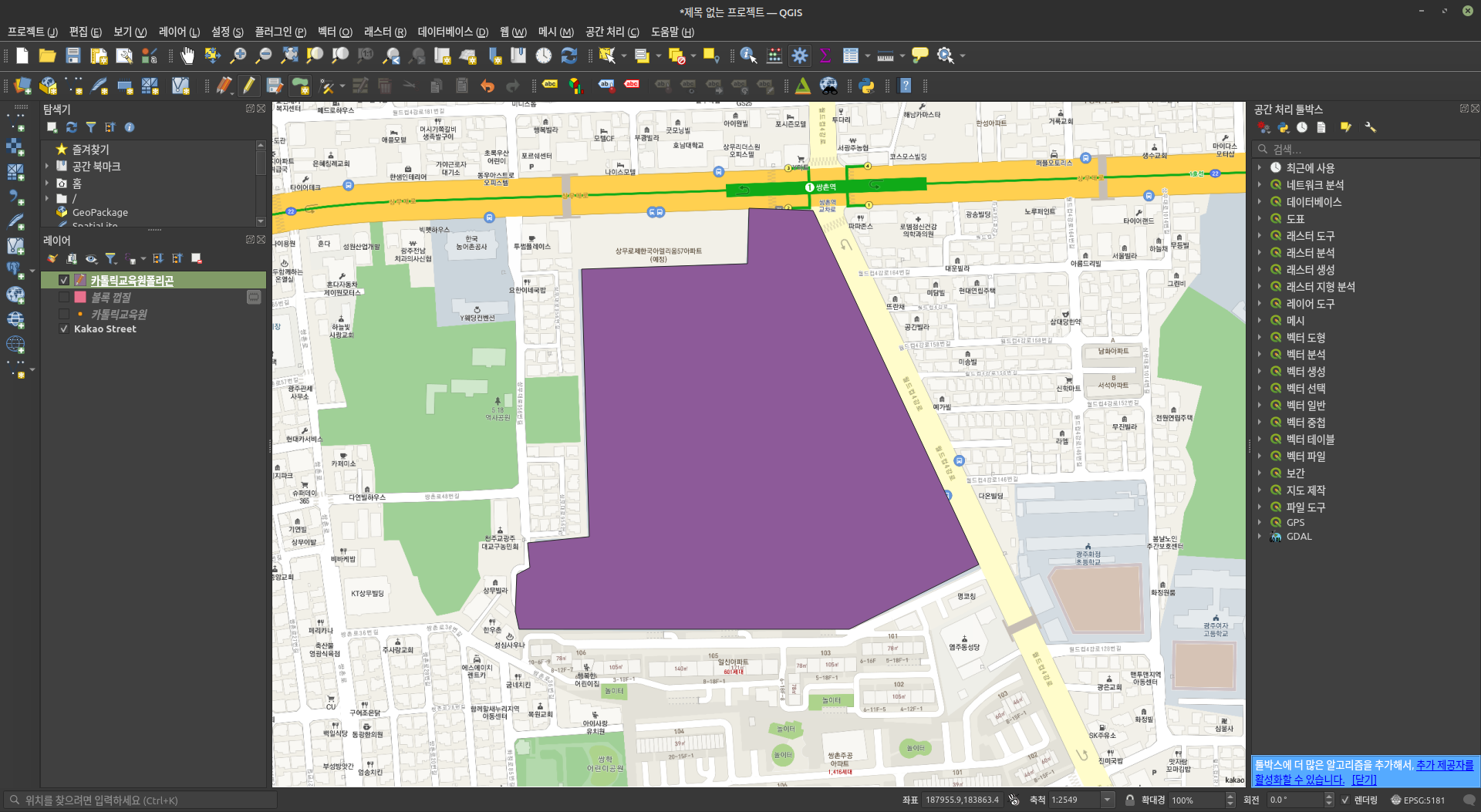Select the Identify Features tool

[x=748, y=56]
